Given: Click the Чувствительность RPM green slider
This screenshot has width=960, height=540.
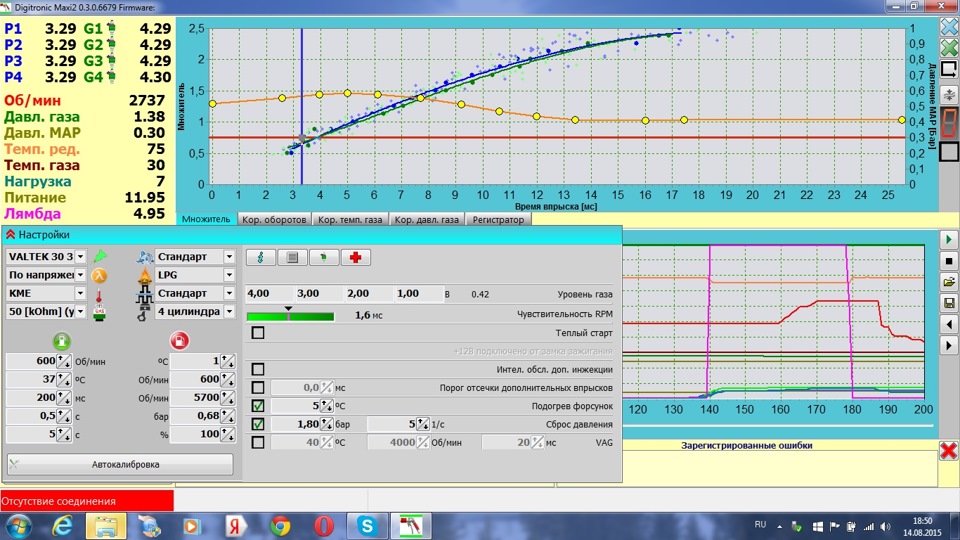Looking at the screenshot, I should 290,316.
